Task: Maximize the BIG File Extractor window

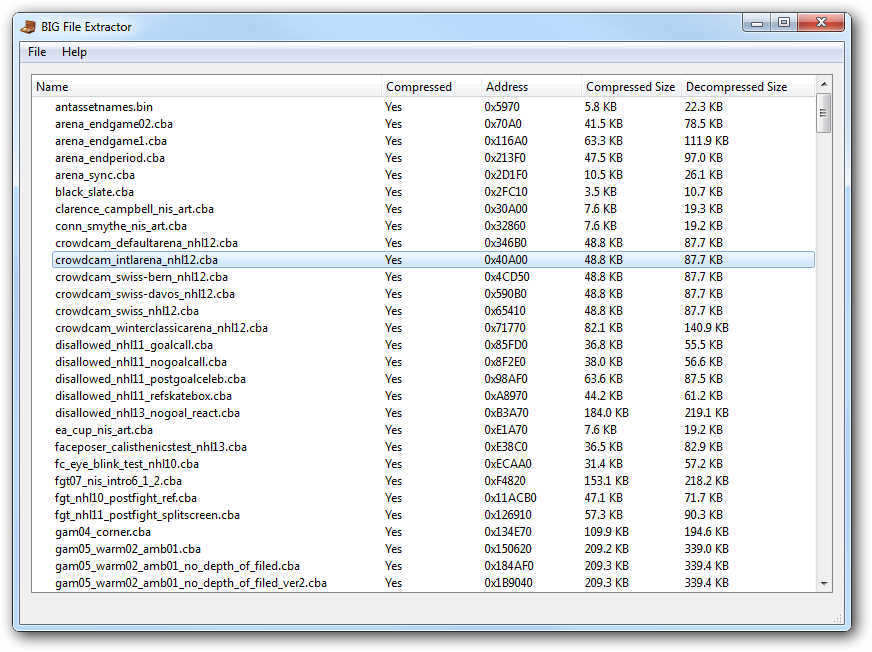Action: [784, 23]
